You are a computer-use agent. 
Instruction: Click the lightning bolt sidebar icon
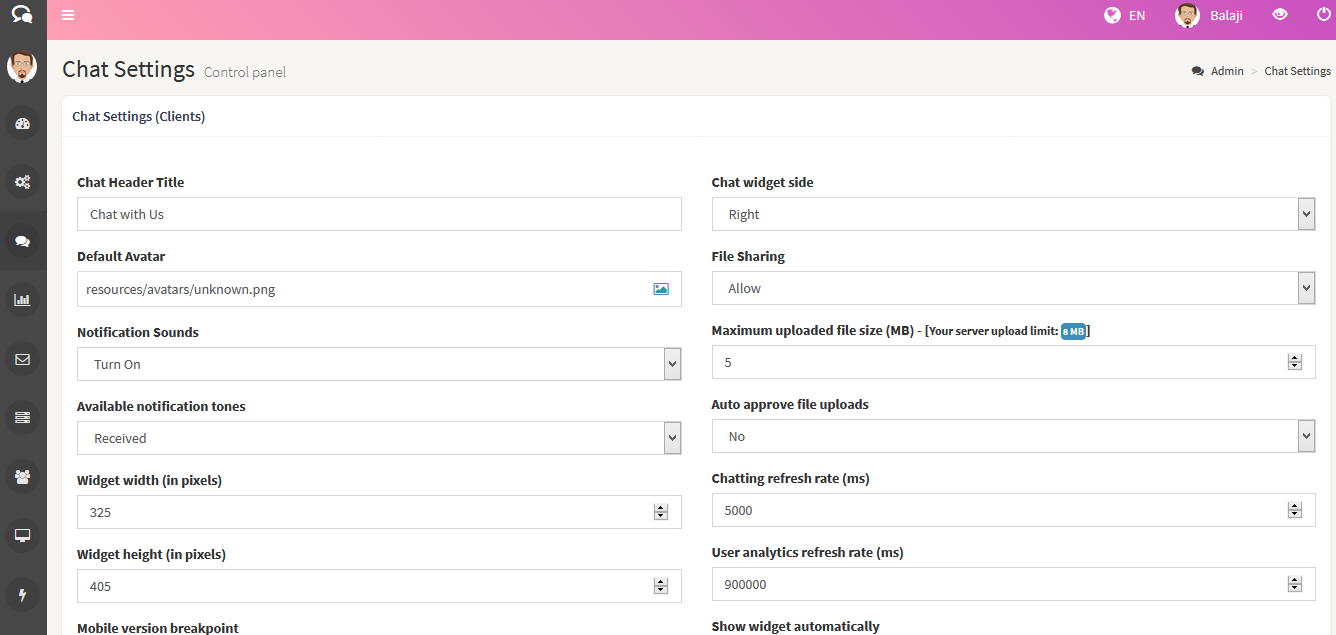(22, 594)
